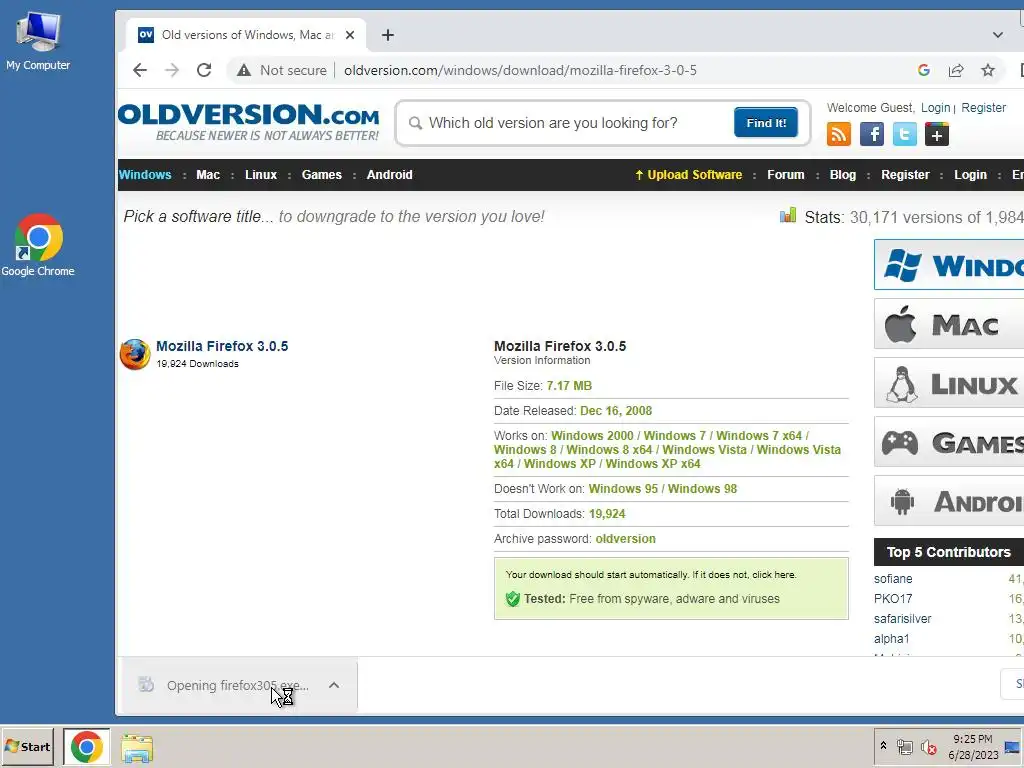Click the Stats bar chart icon
This screenshot has height=768, width=1024.
[788, 216]
